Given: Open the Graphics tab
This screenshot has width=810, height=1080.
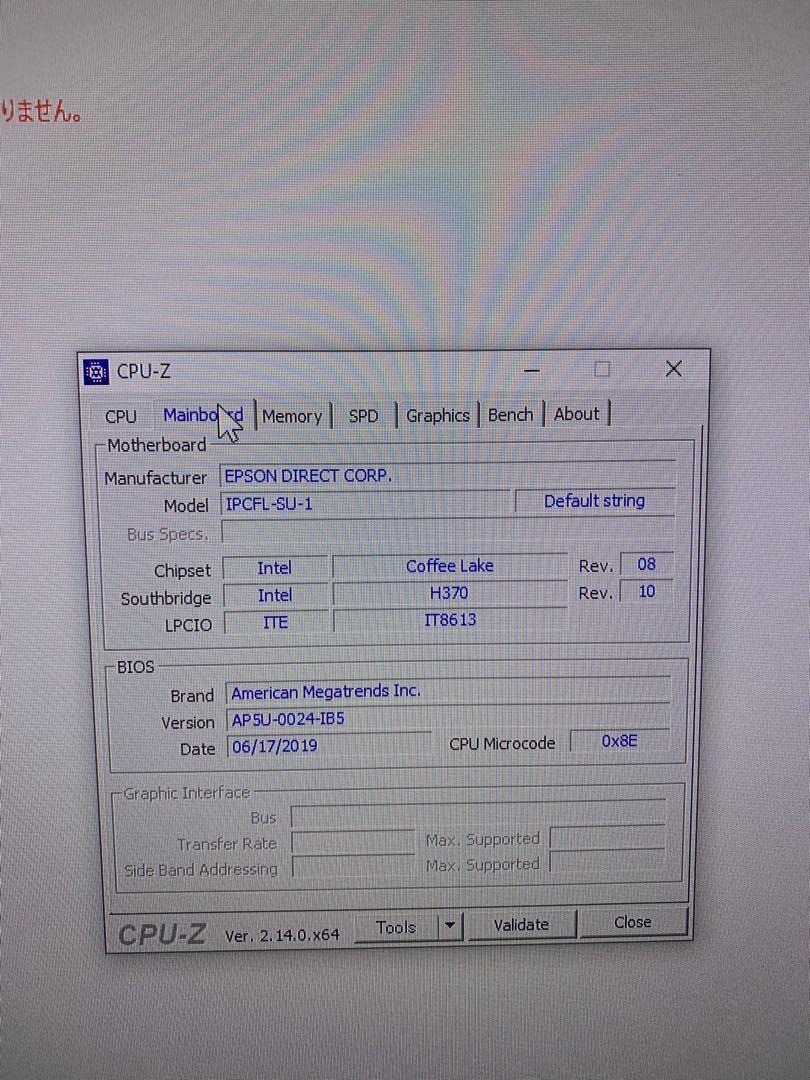Looking at the screenshot, I should [x=438, y=415].
